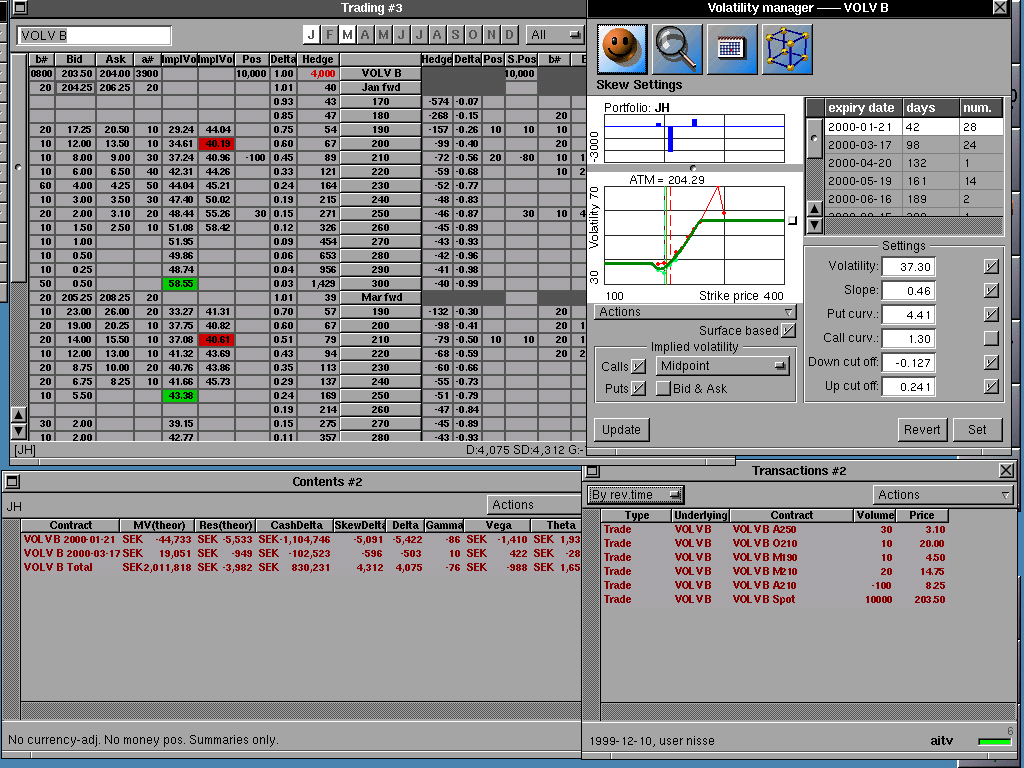Open Actions menu in Transactions window

[943, 495]
